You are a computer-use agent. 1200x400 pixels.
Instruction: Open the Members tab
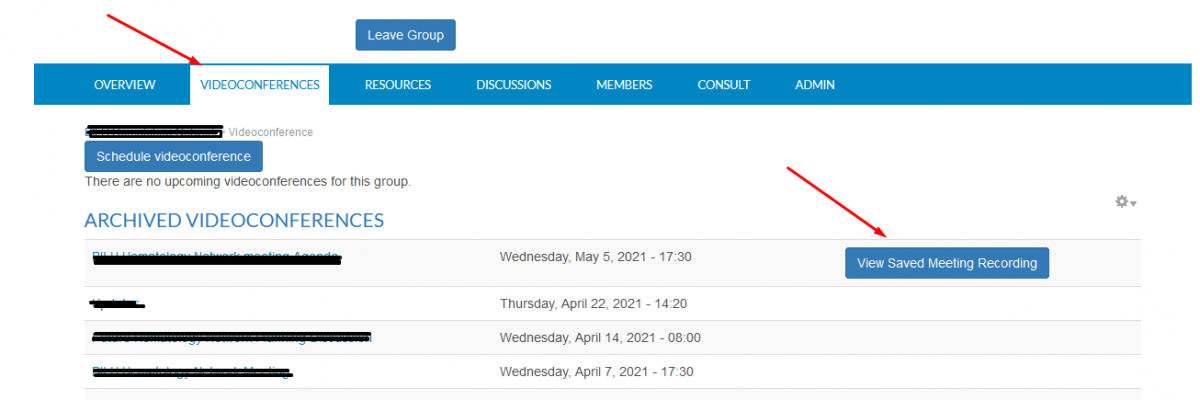(624, 85)
